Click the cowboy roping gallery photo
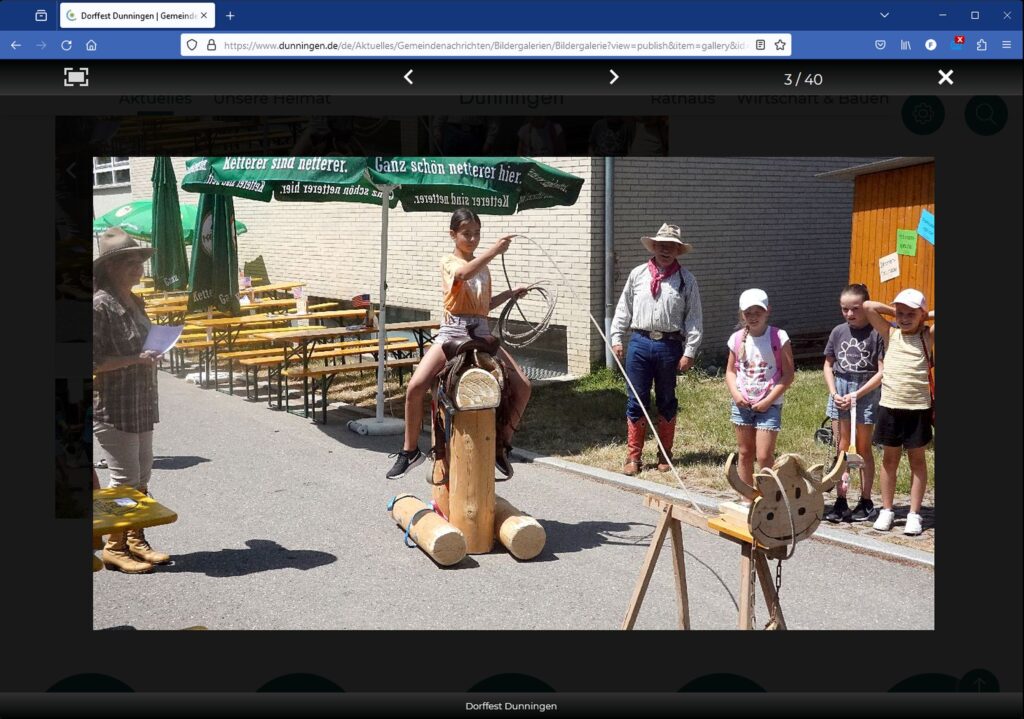This screenshot has width=1024, height=719. pos(513,393)
